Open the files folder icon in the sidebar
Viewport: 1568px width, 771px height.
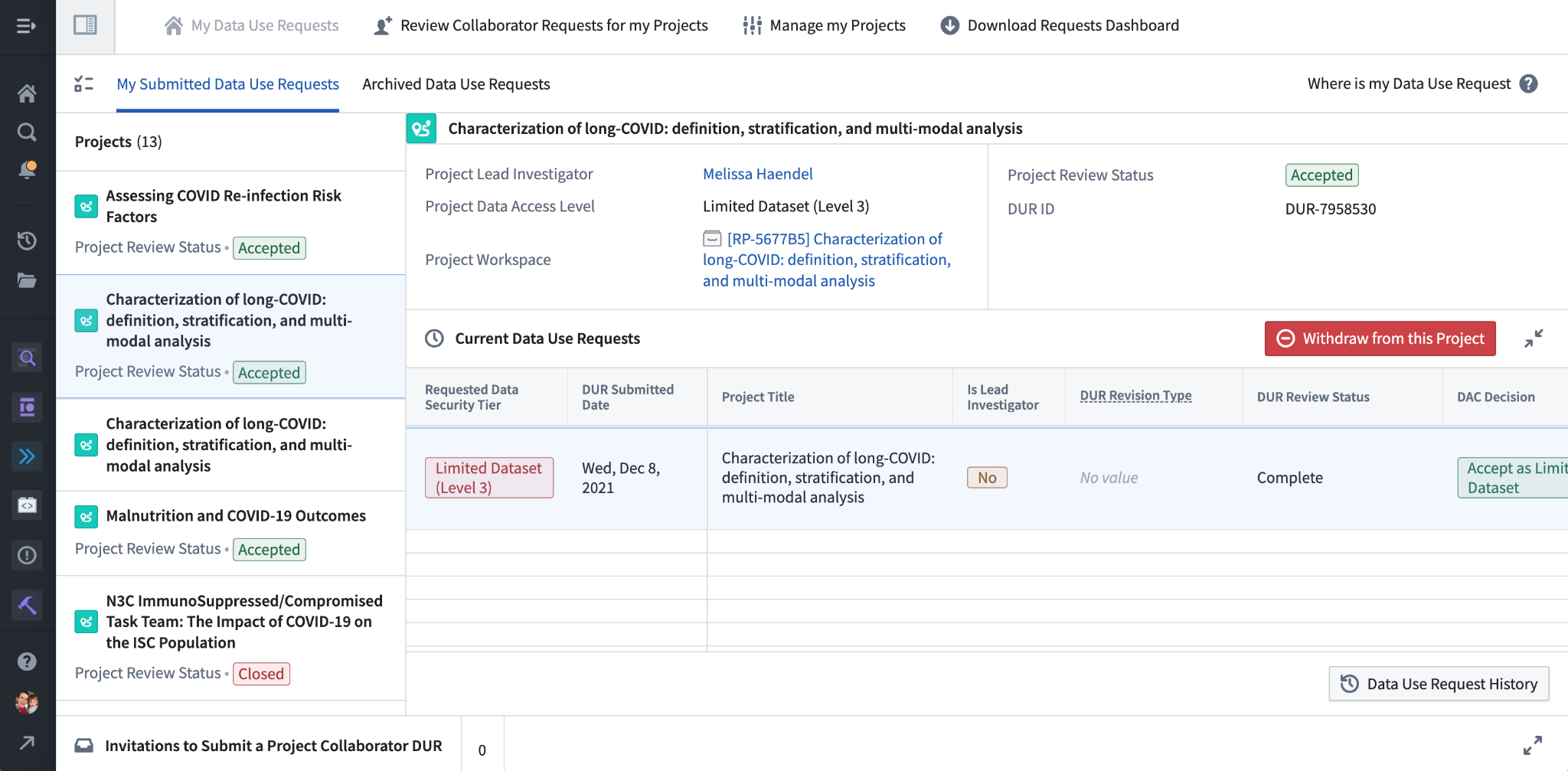(x=28, y=280)
